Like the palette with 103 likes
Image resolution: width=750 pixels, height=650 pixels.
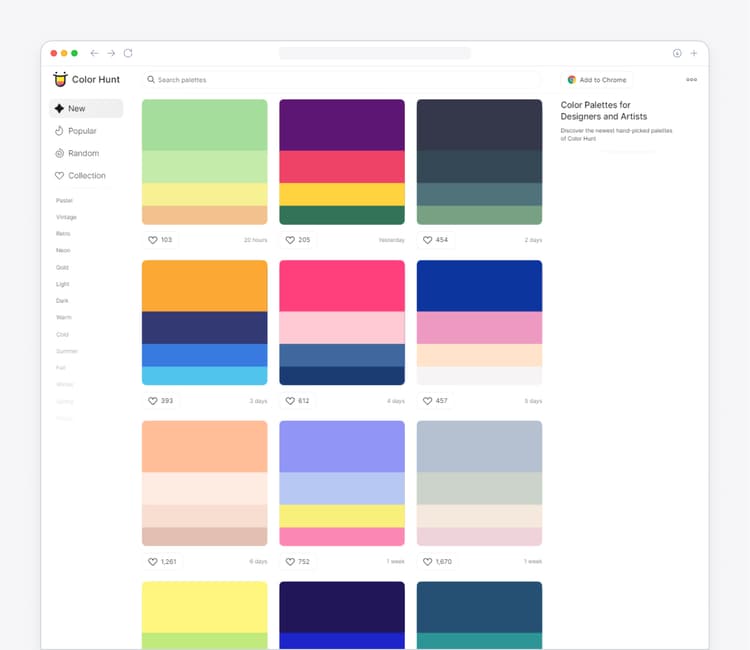coord(153,240)
